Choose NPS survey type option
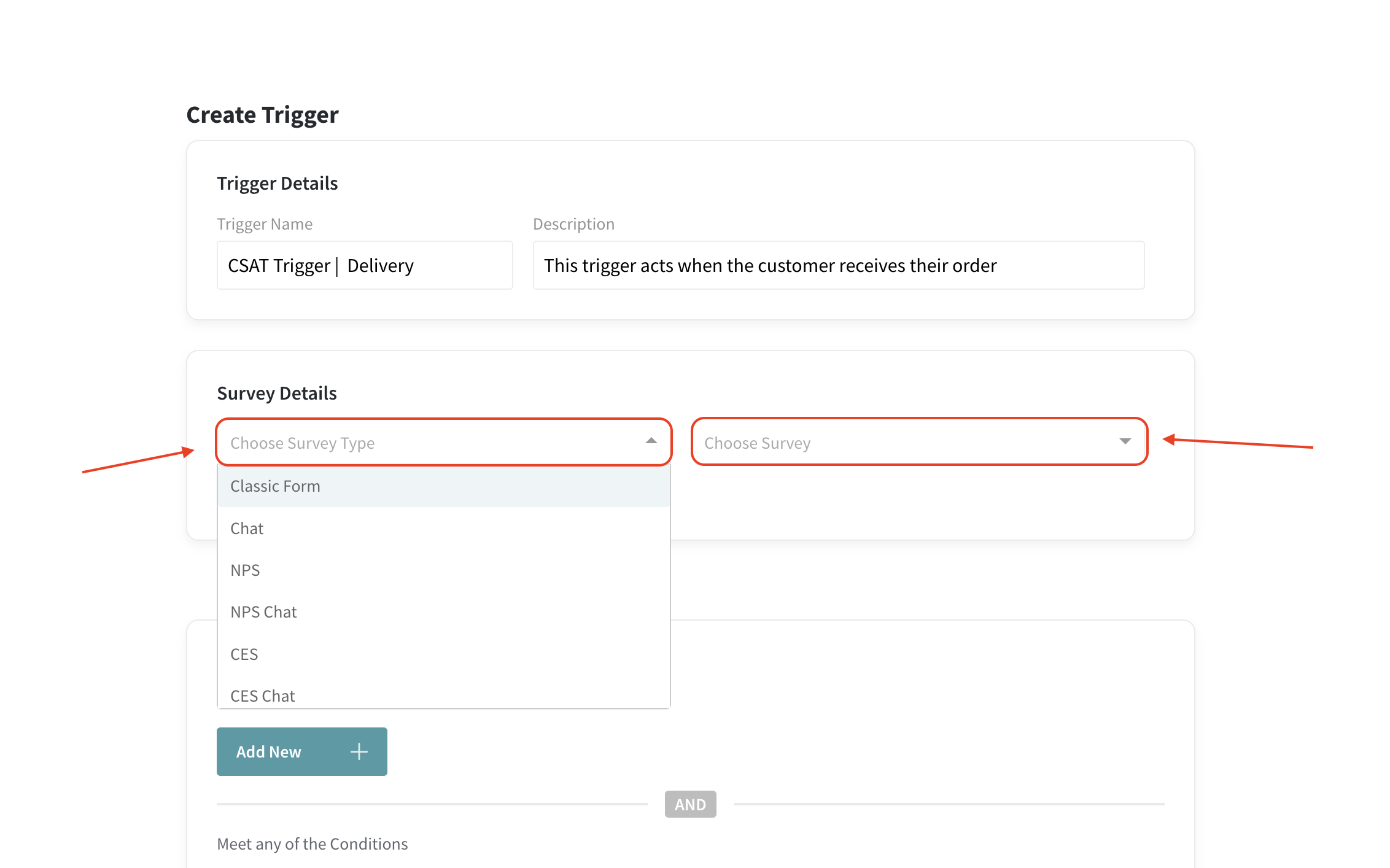This screenshot has width=1390, height=868. (x=245, y=570)
